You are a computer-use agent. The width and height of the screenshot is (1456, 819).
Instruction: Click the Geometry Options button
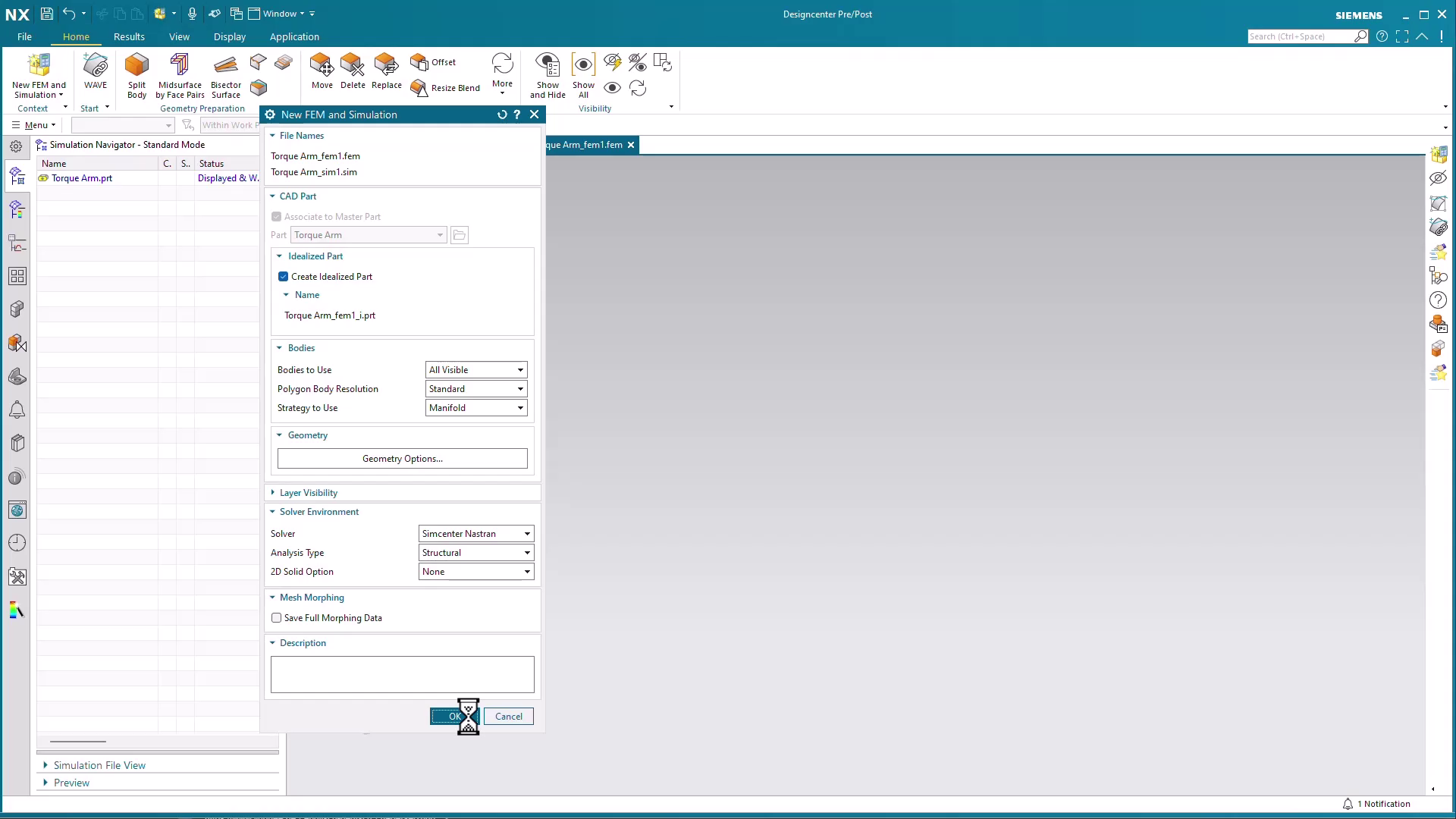tap(401, 458)
